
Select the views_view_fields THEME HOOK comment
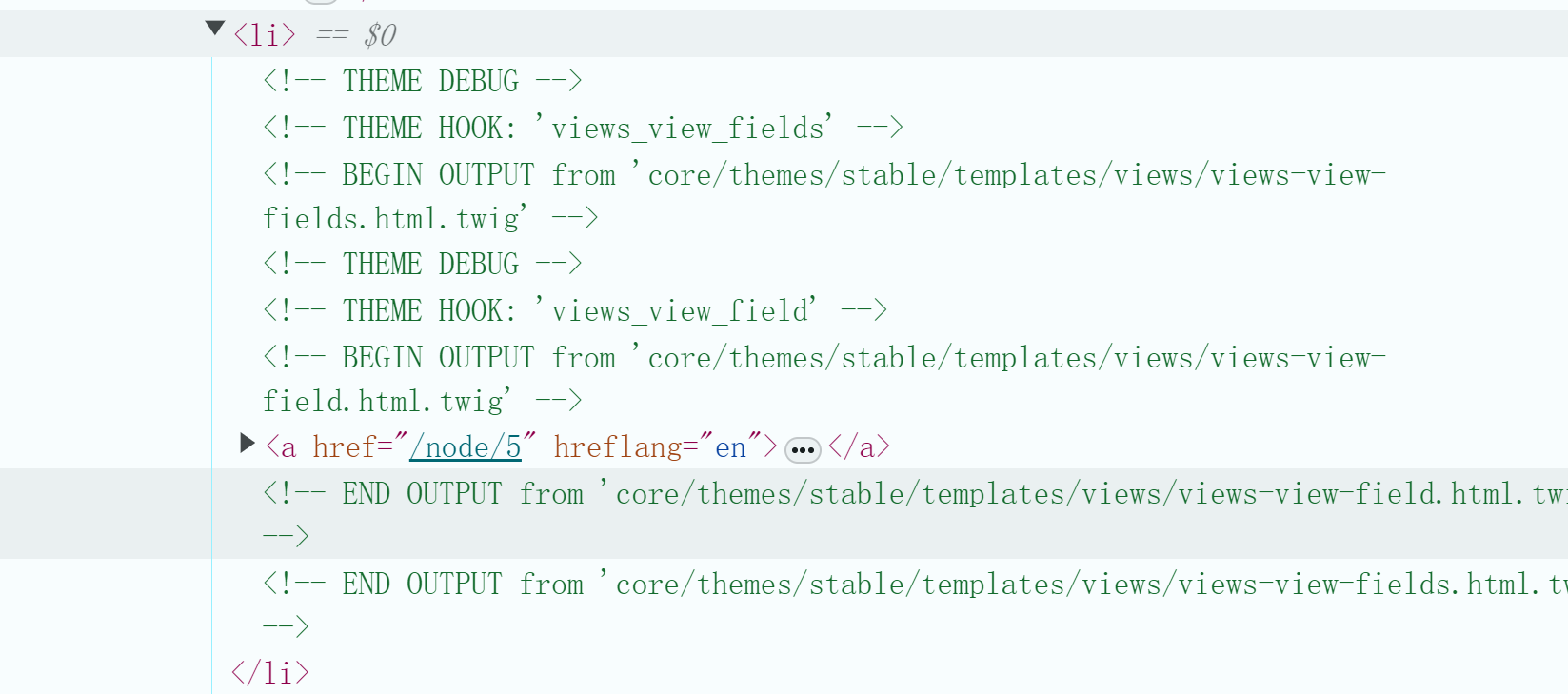[584, 128]
